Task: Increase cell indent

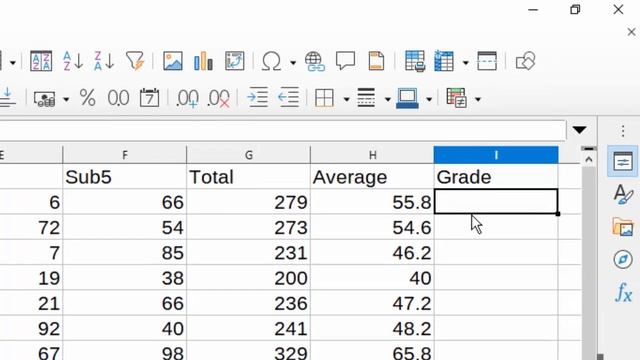Action: 258,98
